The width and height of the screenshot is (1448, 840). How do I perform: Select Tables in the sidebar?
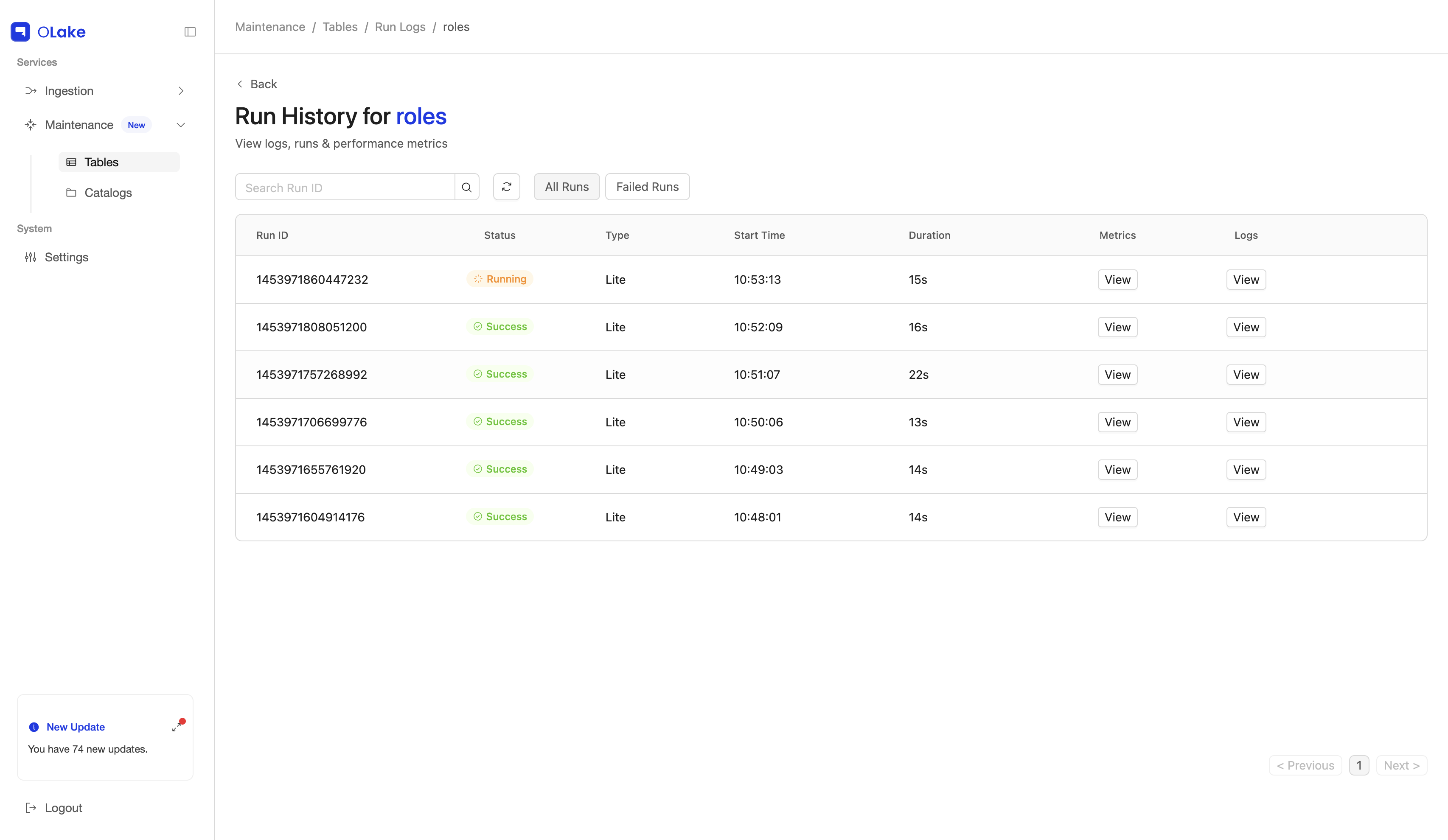101,162
